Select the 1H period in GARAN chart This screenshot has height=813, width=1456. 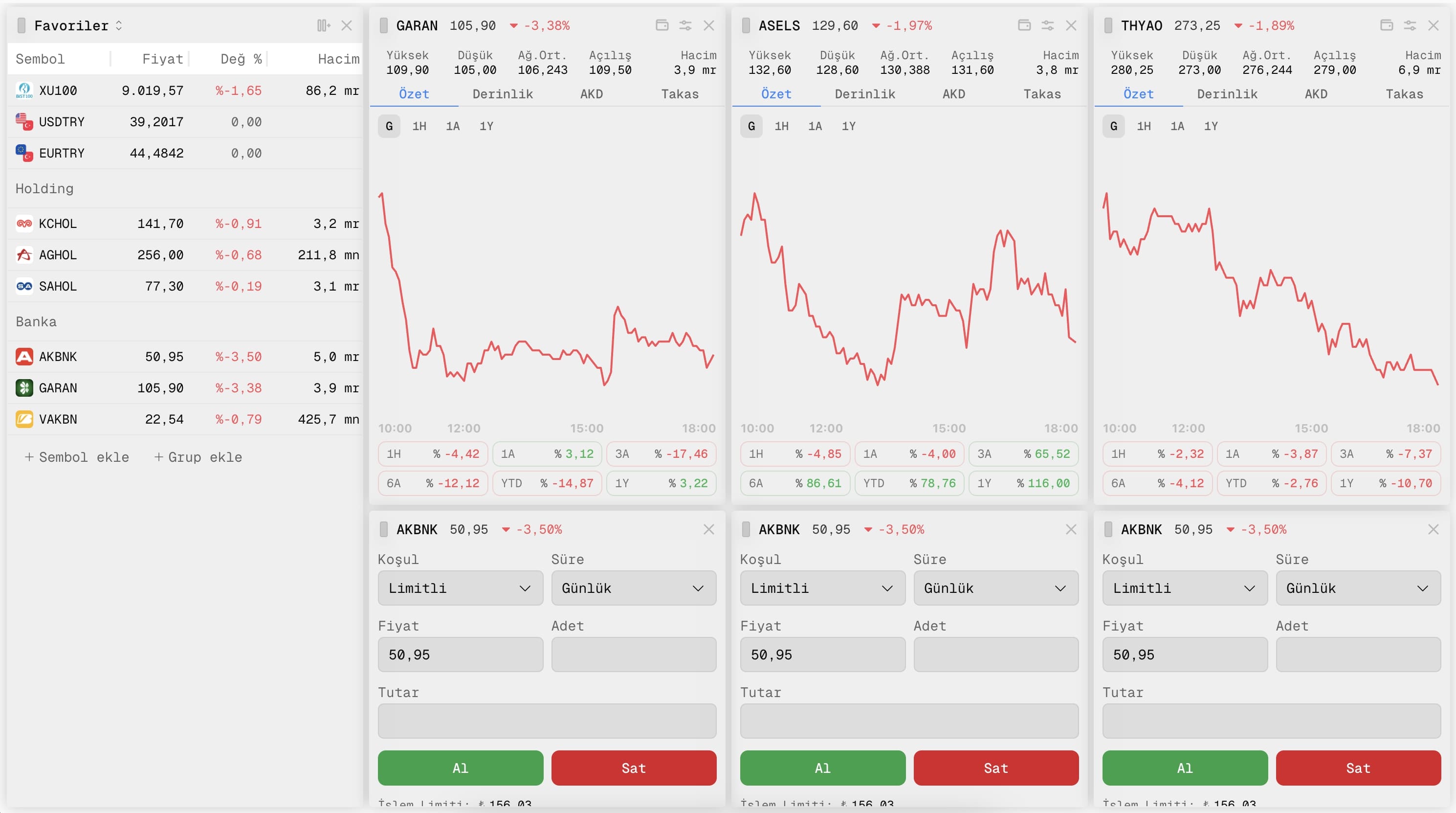(x=419, y=126)
